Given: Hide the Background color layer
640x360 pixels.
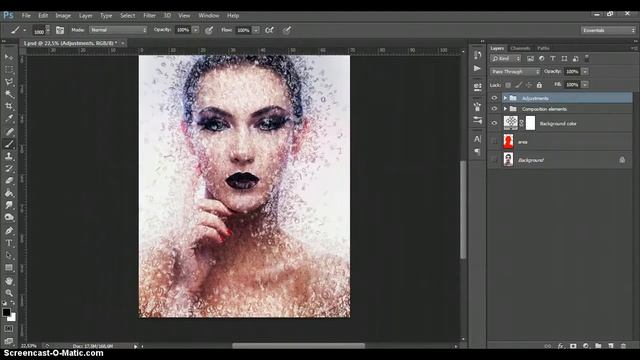Looking at the screenshot, I should pyautogui.click(x=494, y=123).
